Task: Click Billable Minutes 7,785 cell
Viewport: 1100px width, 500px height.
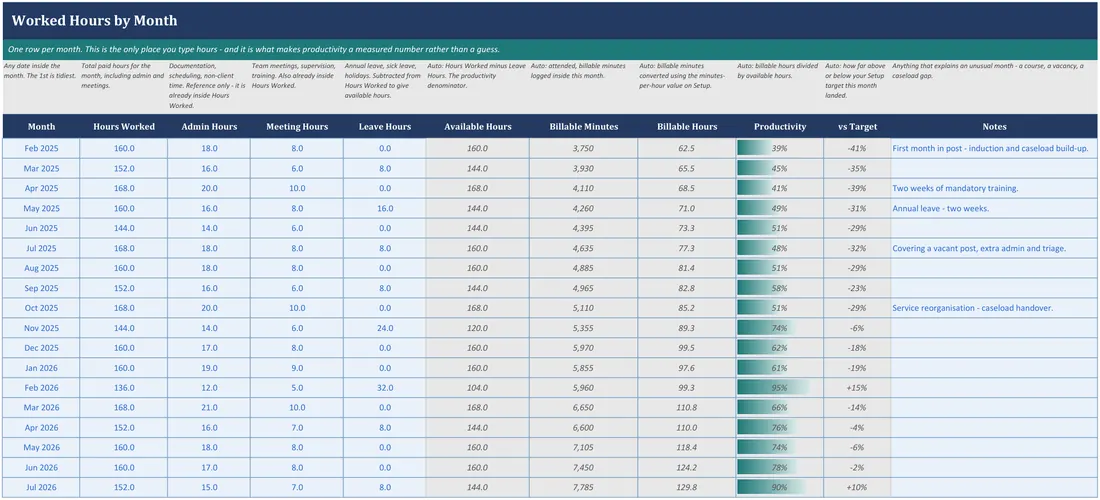Action: [x=584, y=487]
